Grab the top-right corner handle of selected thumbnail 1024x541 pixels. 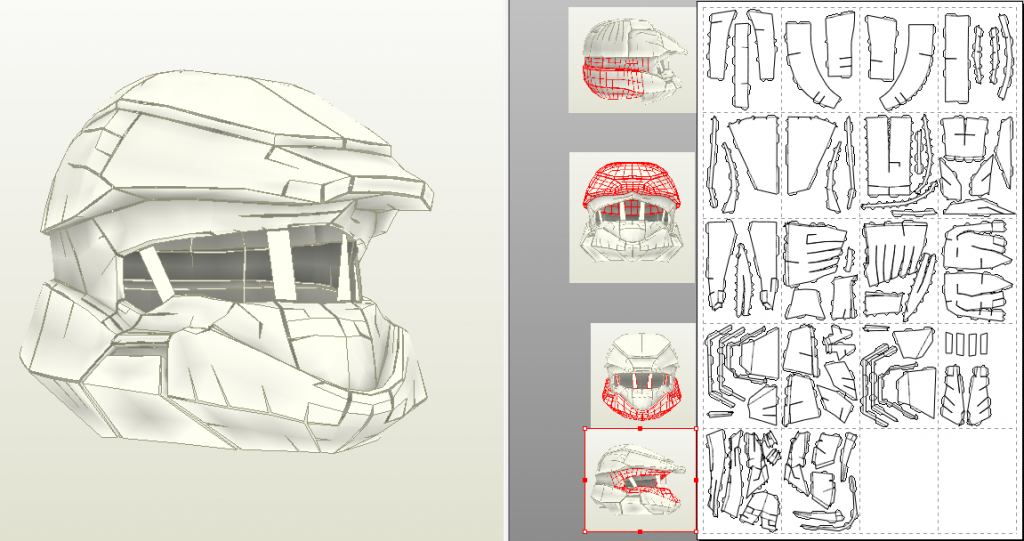(x=696, y=429)
